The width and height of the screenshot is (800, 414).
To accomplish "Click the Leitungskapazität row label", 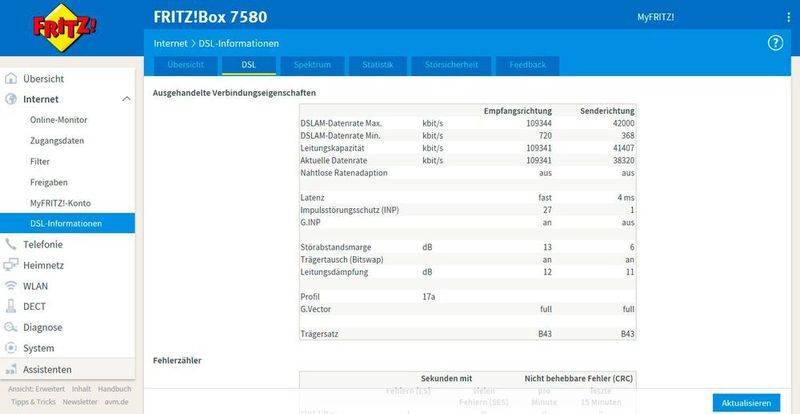I will 333,148.
